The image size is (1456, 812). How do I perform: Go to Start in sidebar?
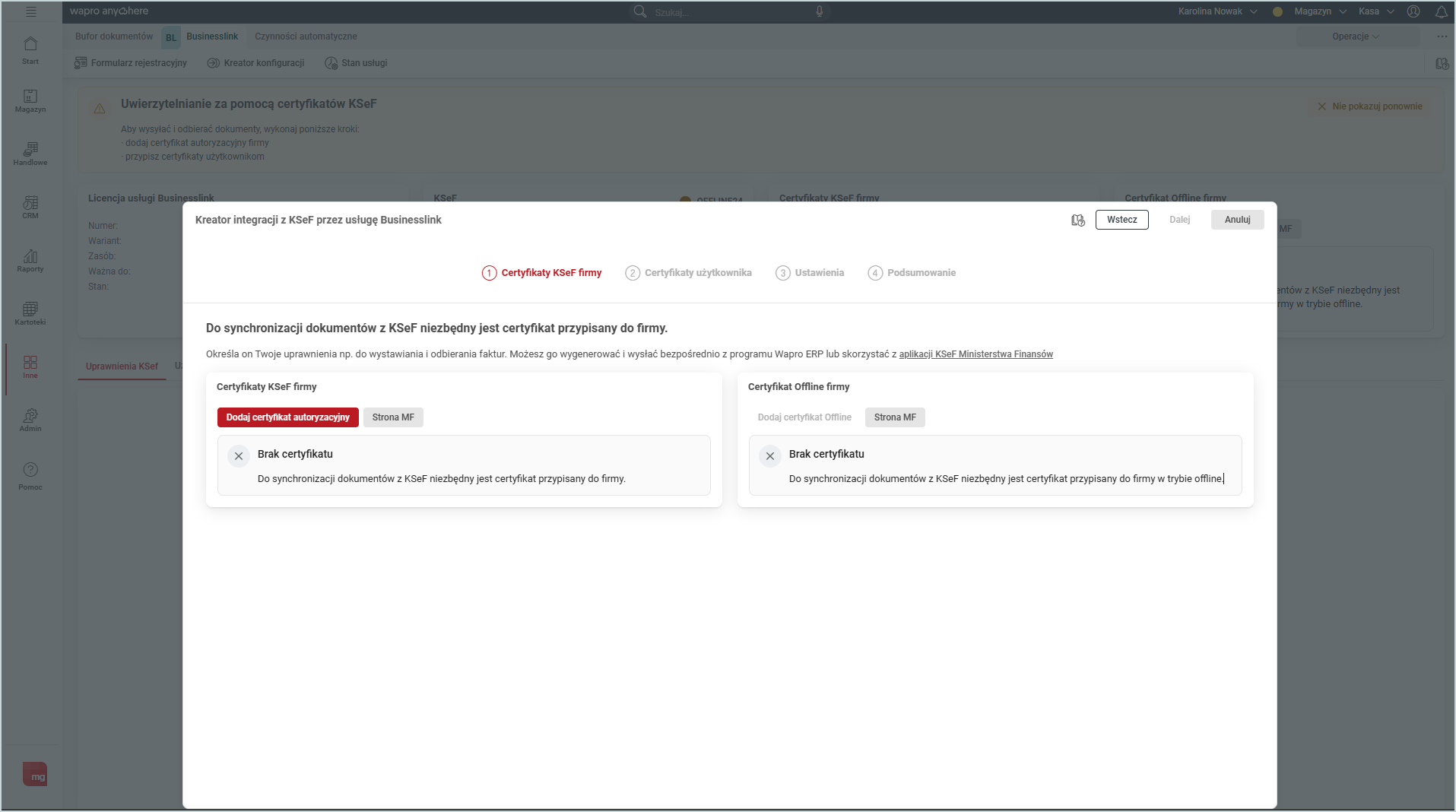coord(30,50)
